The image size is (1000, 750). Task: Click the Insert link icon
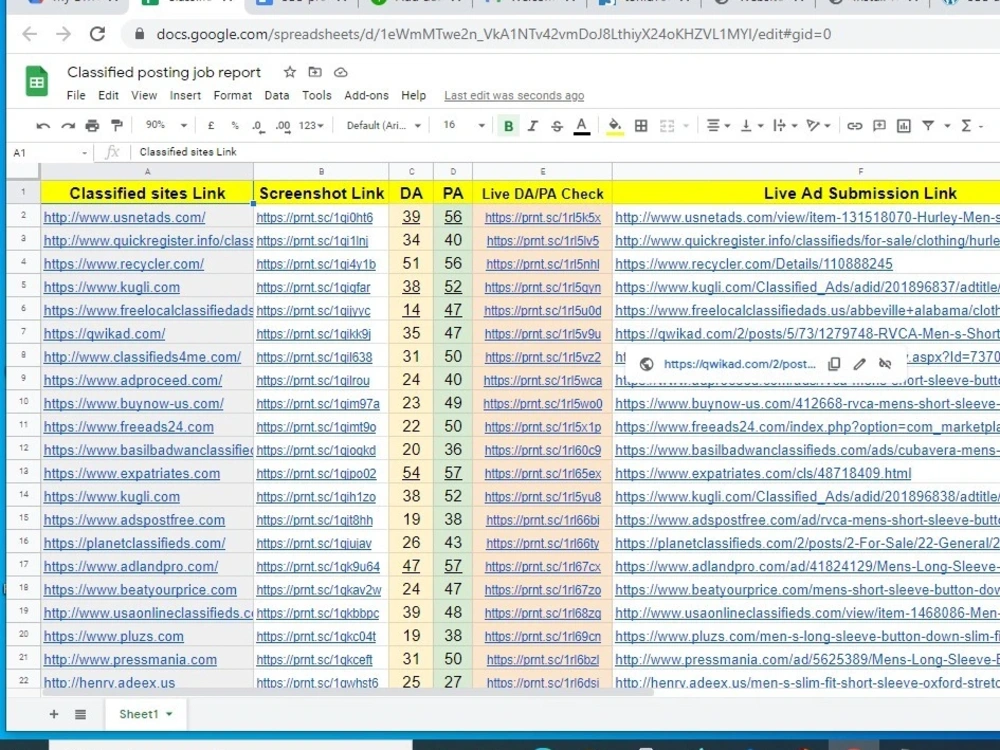(855, 126)
